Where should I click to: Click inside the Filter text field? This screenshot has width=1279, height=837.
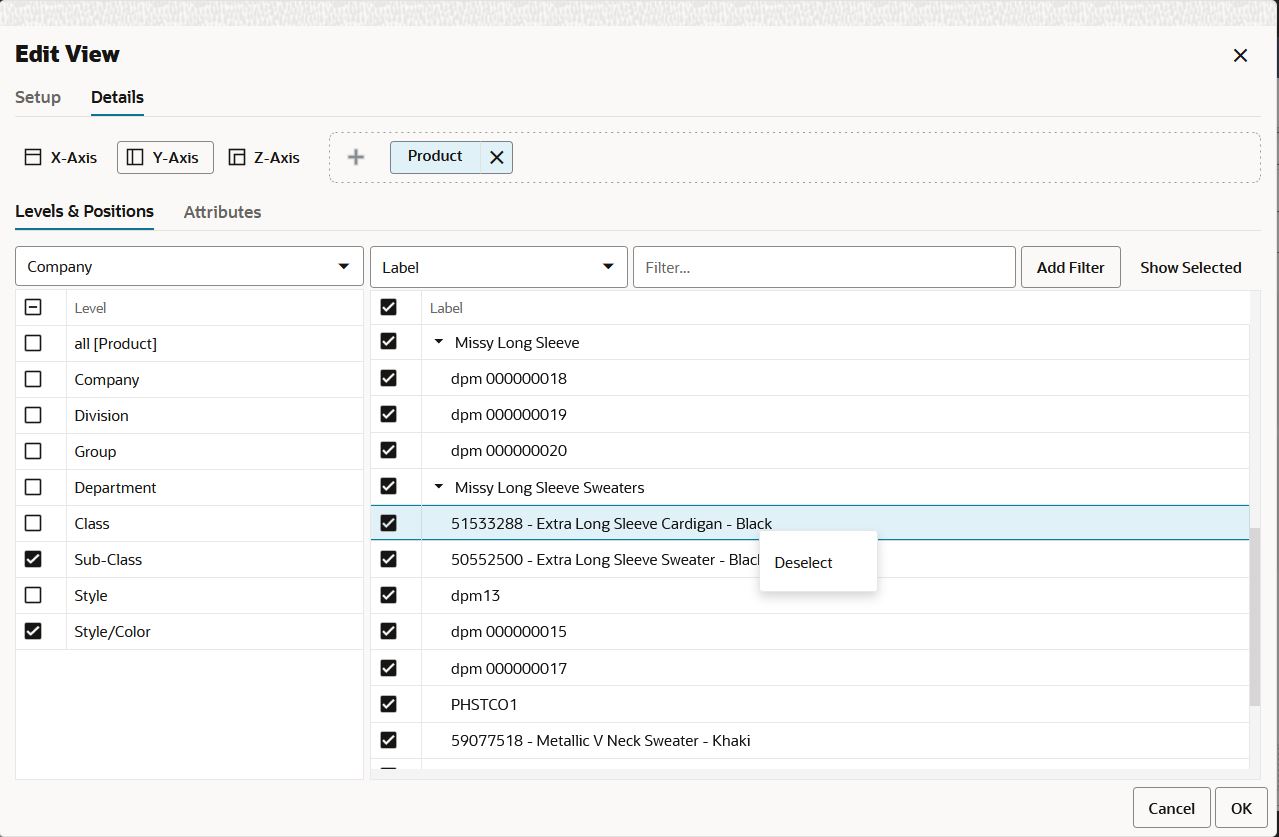click(x=824, y=266)
